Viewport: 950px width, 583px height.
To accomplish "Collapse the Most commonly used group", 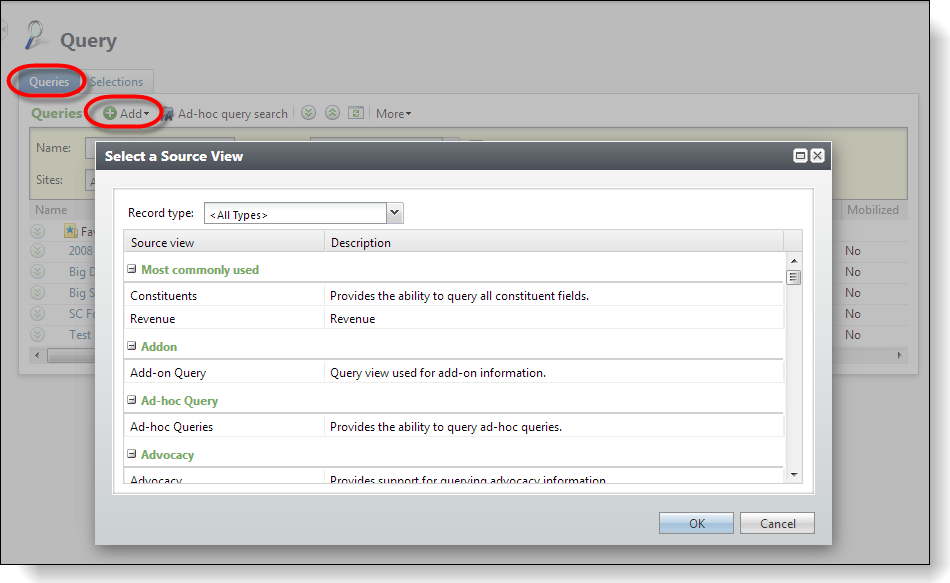I will point(132,270).
